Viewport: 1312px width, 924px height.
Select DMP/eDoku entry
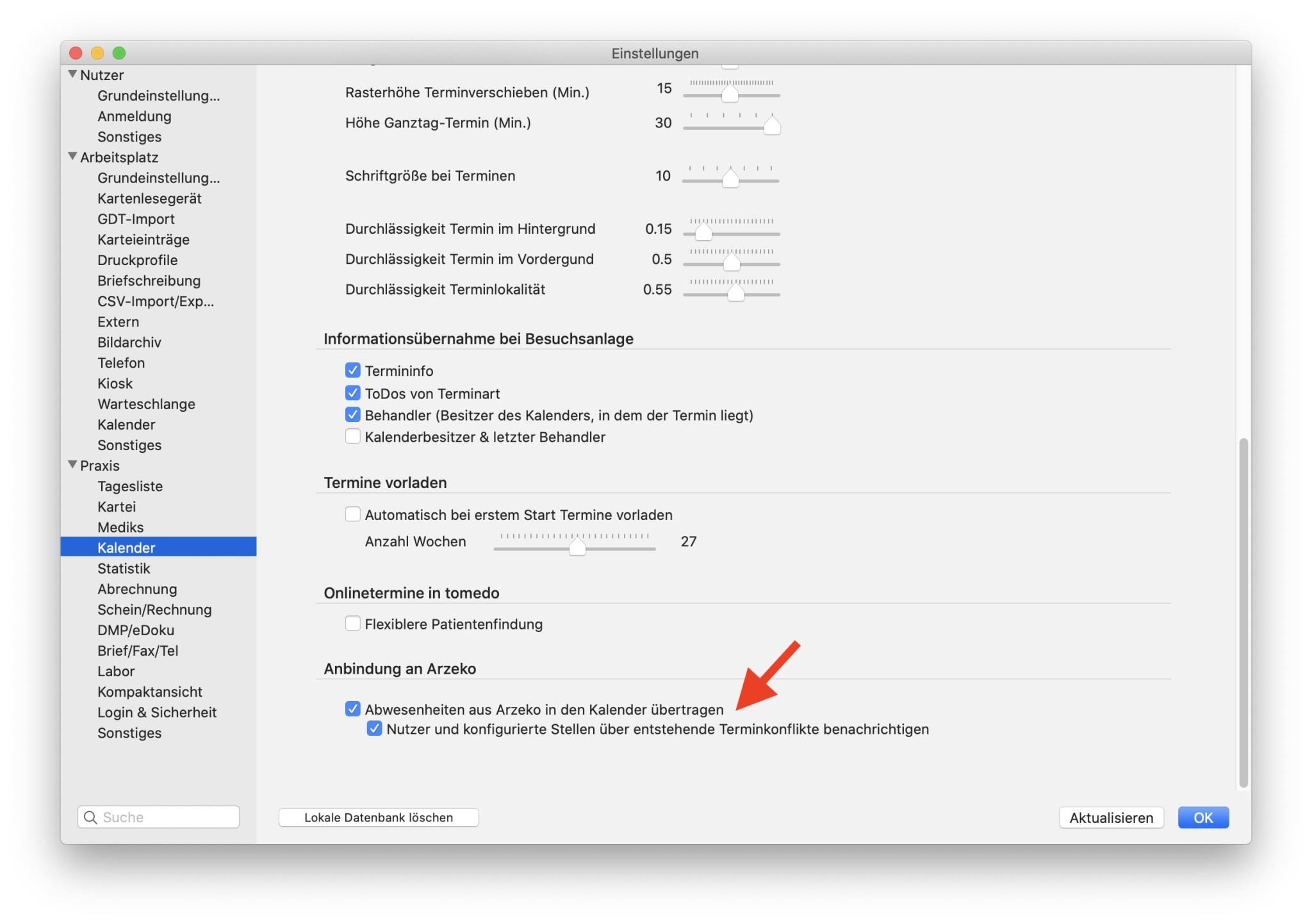(136, 629)
